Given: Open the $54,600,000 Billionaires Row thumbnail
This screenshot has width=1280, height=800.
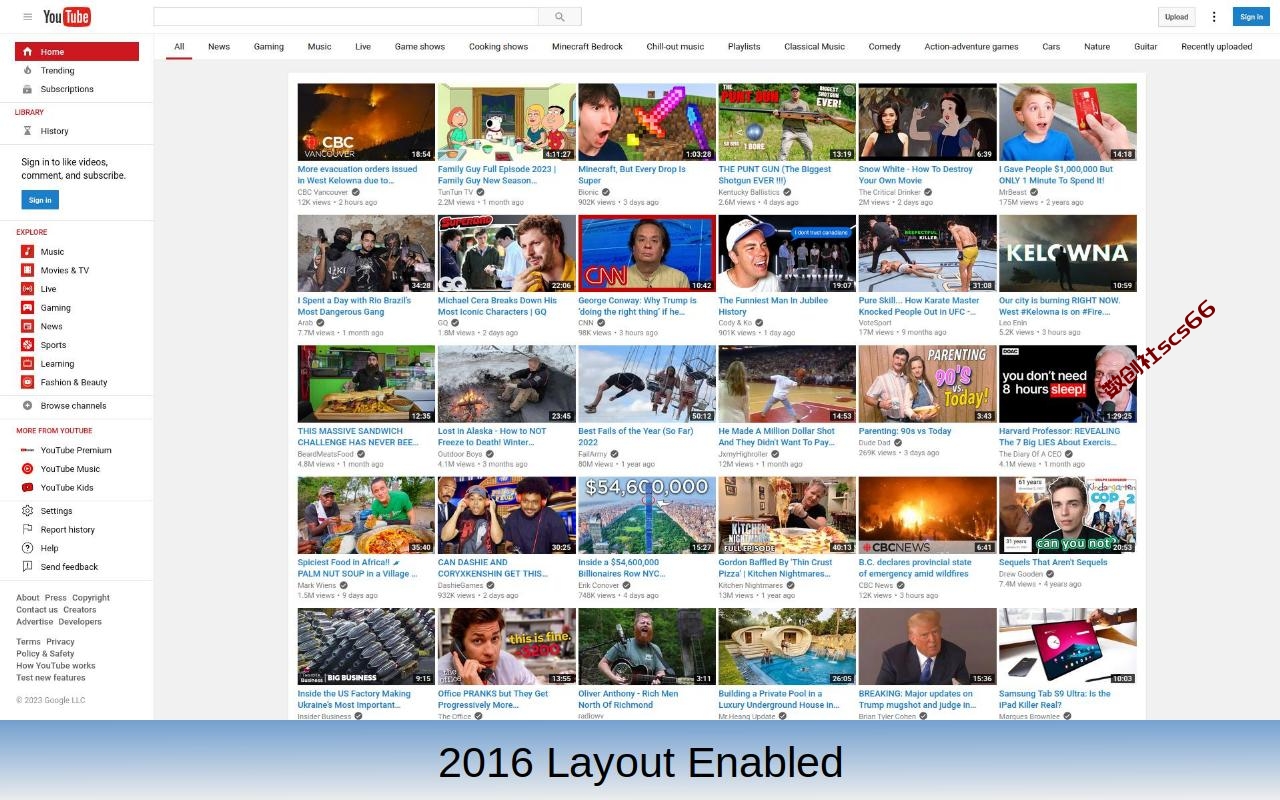Looking at the screenshot, I should pos(647,515).
